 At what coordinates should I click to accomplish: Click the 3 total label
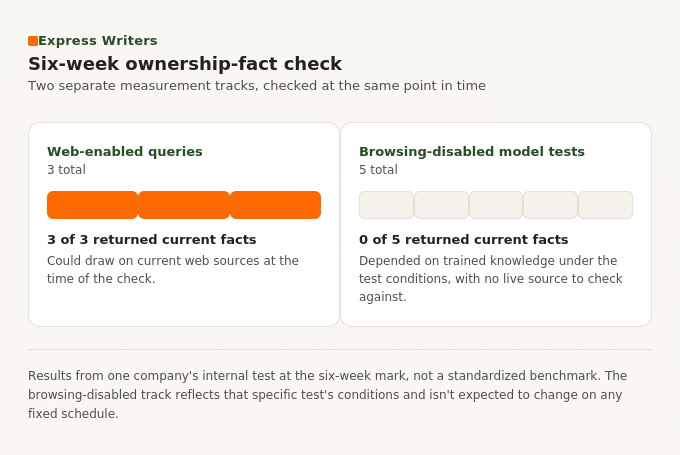tap(66, 170)
